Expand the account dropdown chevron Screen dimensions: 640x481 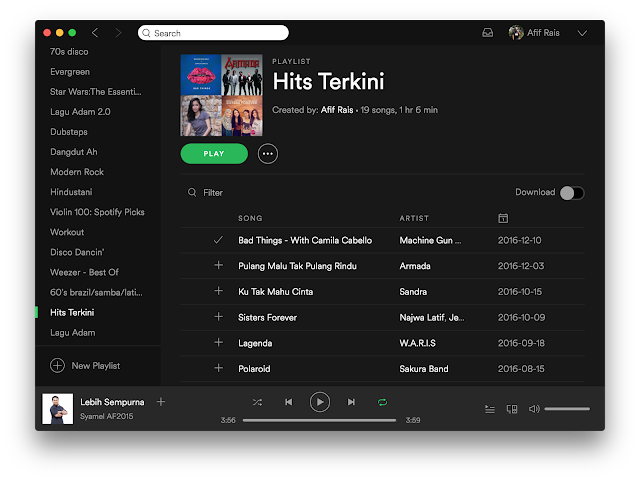click(x=582, y=33)
